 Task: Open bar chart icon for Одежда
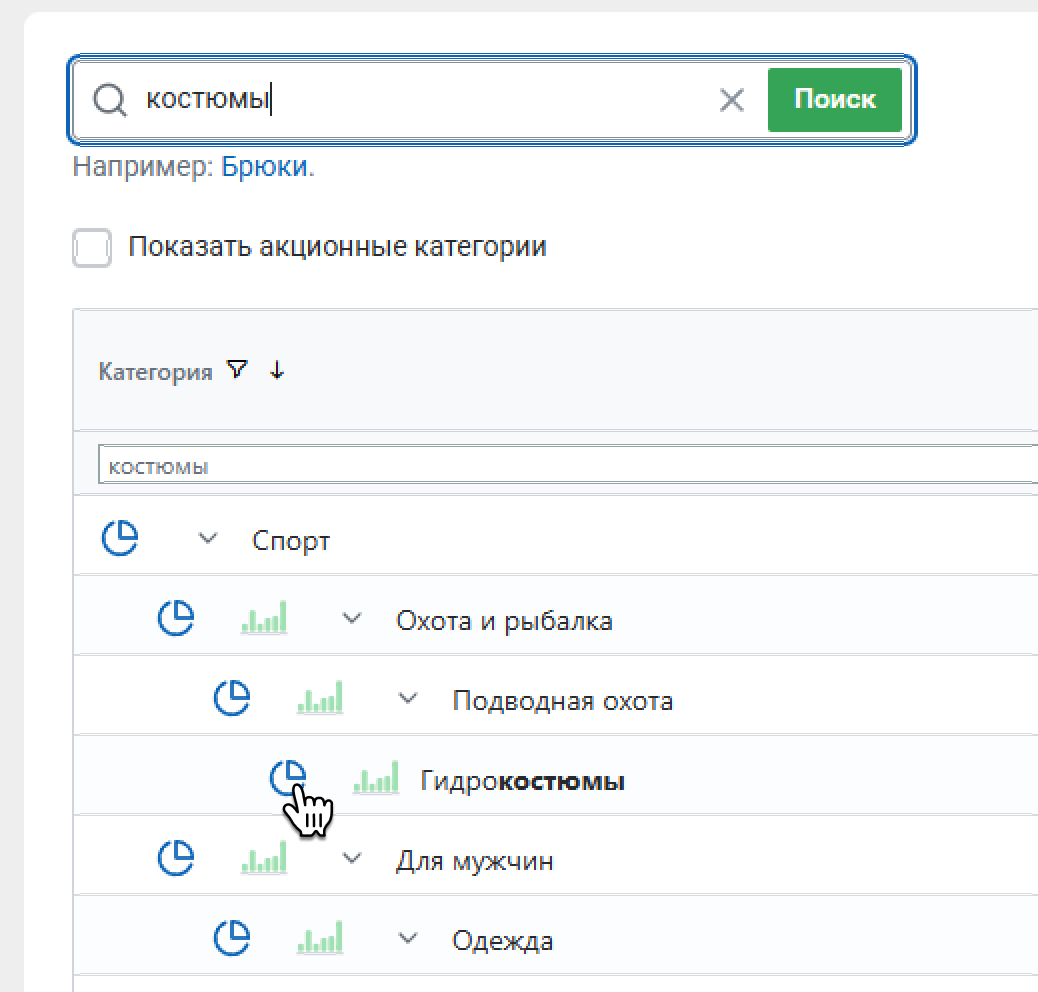[320, 938]
